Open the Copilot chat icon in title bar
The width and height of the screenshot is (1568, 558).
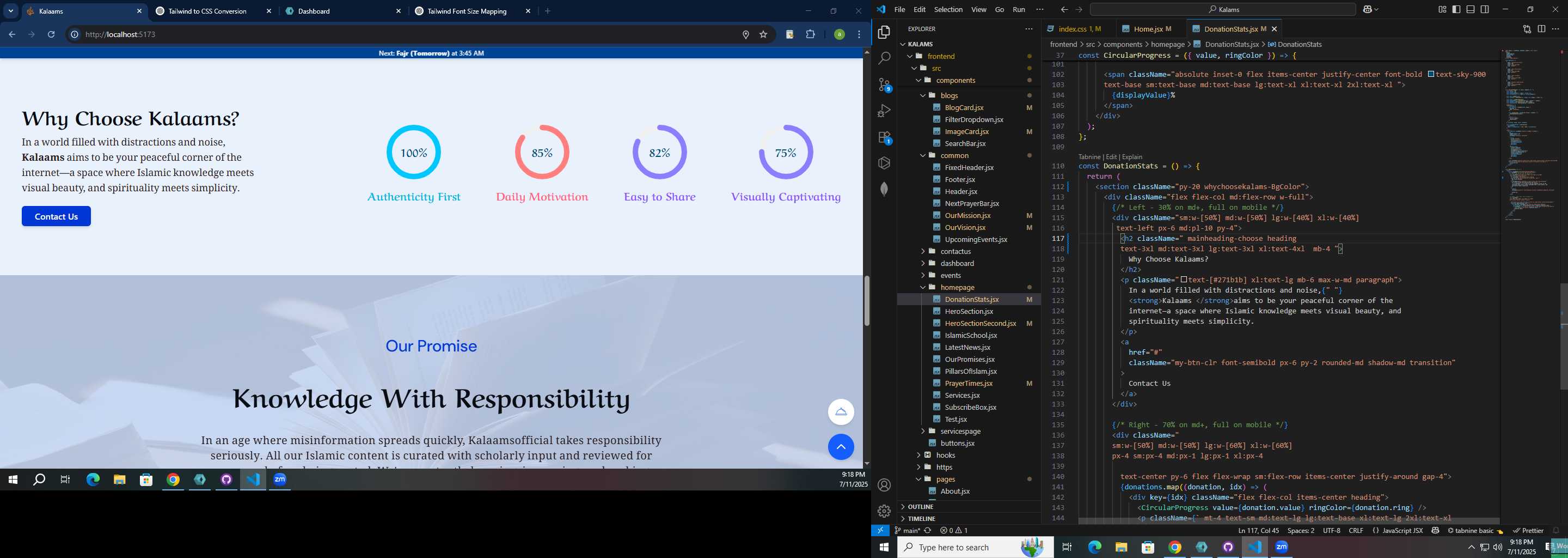pyautogui.click(x=1368, y=9)
